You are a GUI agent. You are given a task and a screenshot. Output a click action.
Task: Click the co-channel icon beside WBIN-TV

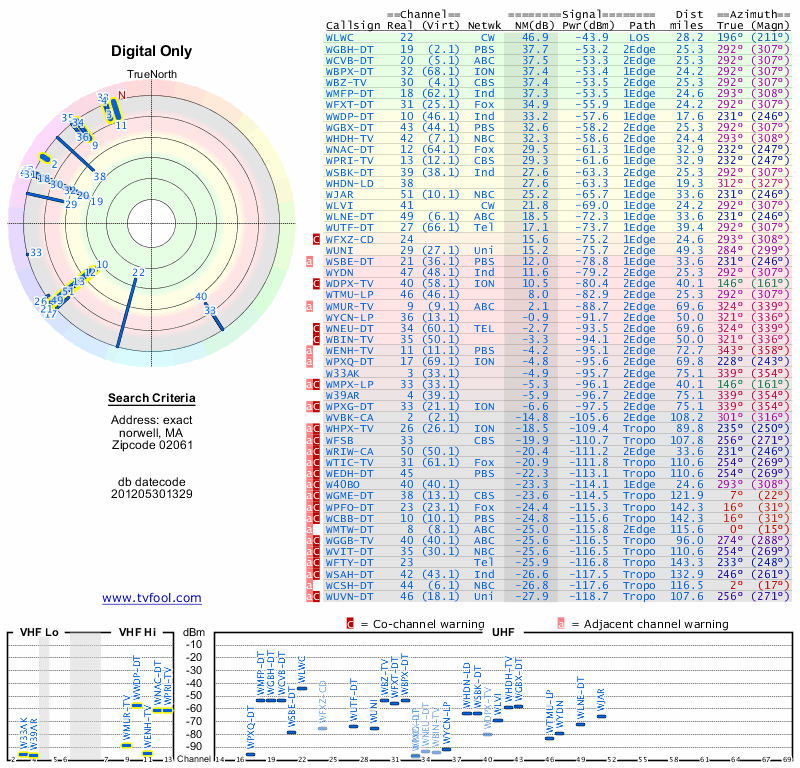[x=316, y=339]
